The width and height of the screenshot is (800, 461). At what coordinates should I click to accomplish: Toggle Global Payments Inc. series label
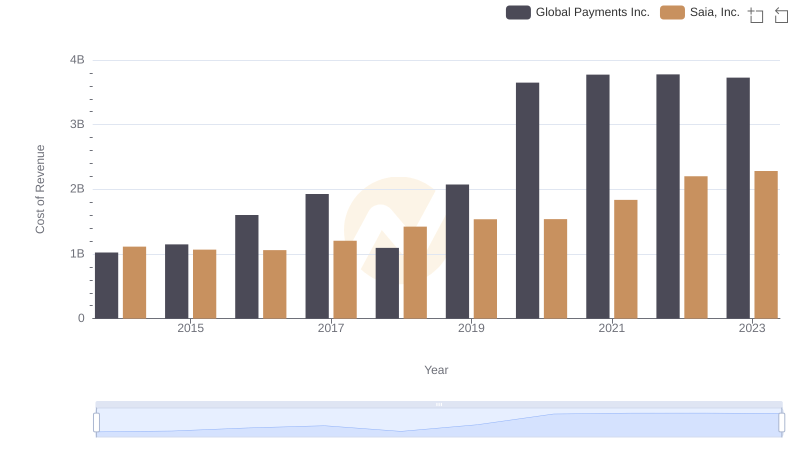click(592, 12)
